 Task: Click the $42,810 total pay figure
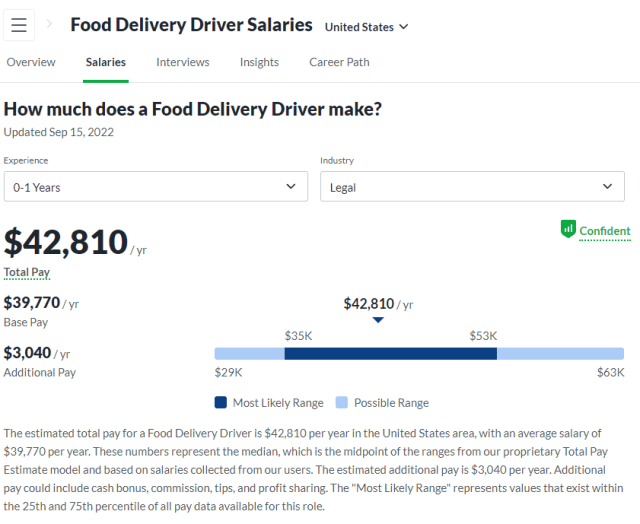[x=66, y=242]
